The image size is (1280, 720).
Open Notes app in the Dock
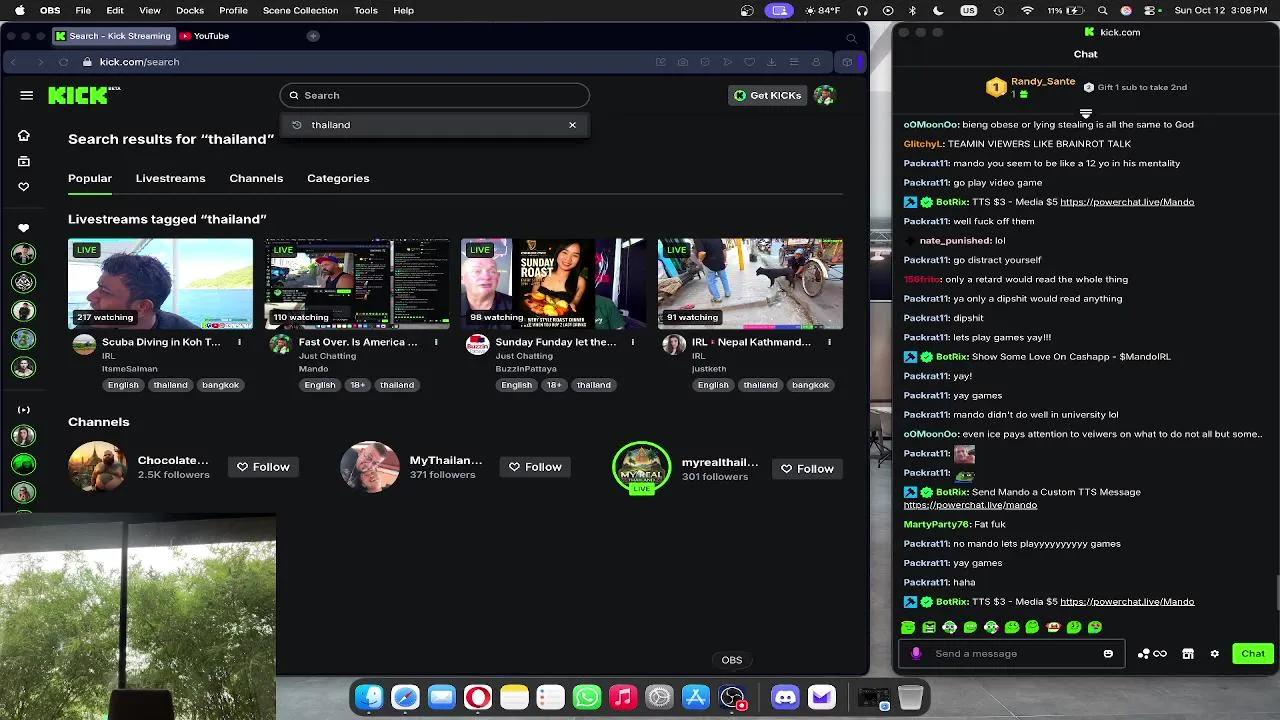[x=514, y=697]
